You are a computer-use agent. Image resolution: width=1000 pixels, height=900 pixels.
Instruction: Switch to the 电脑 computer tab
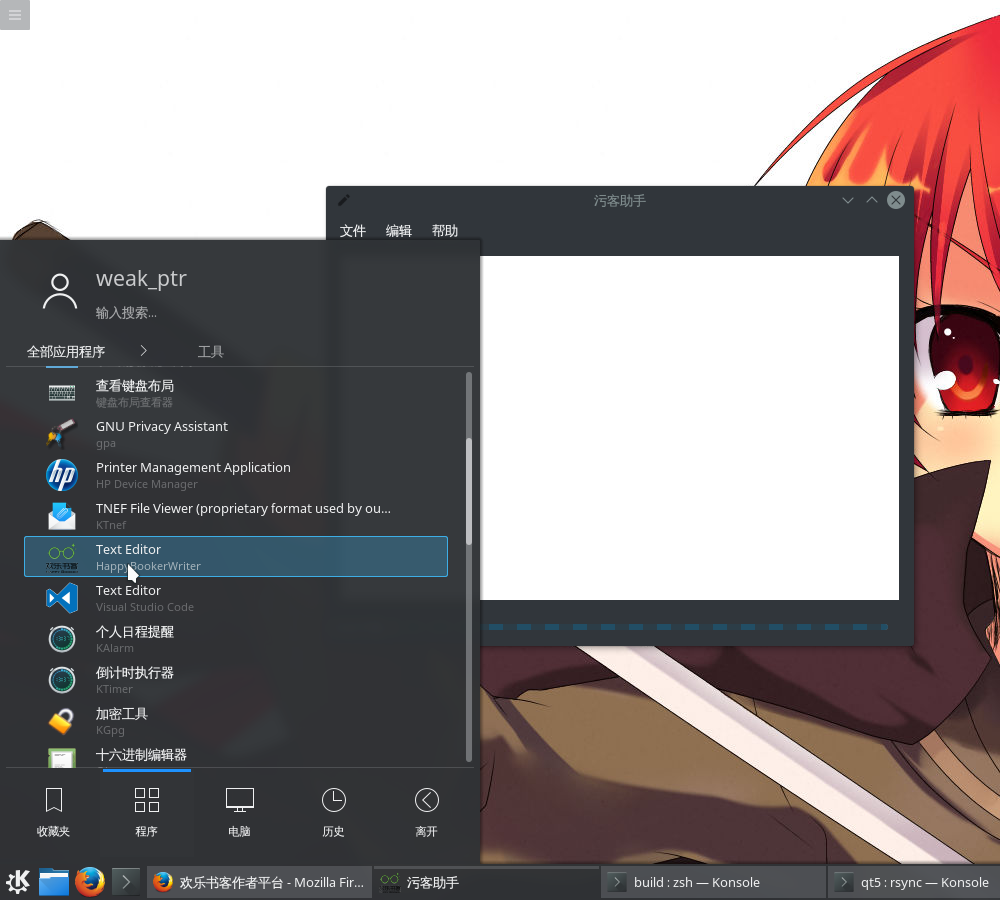coord(240,811)
